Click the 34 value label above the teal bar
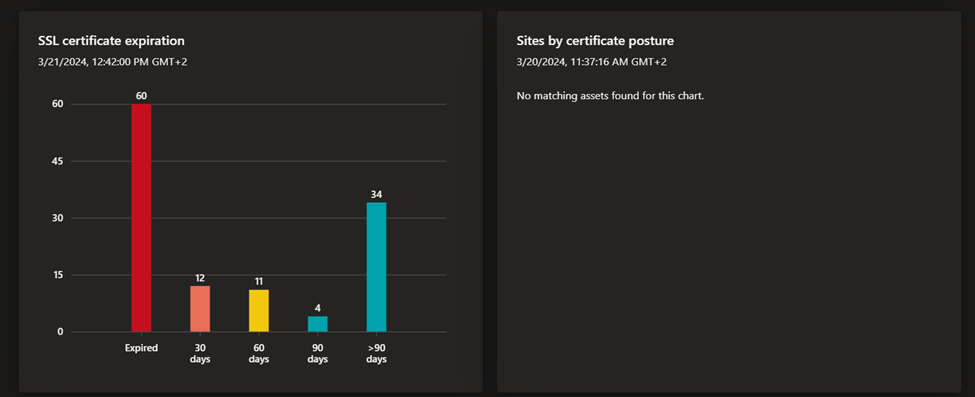The width and height of the screenshot is (975, 397). click(376, 194)
